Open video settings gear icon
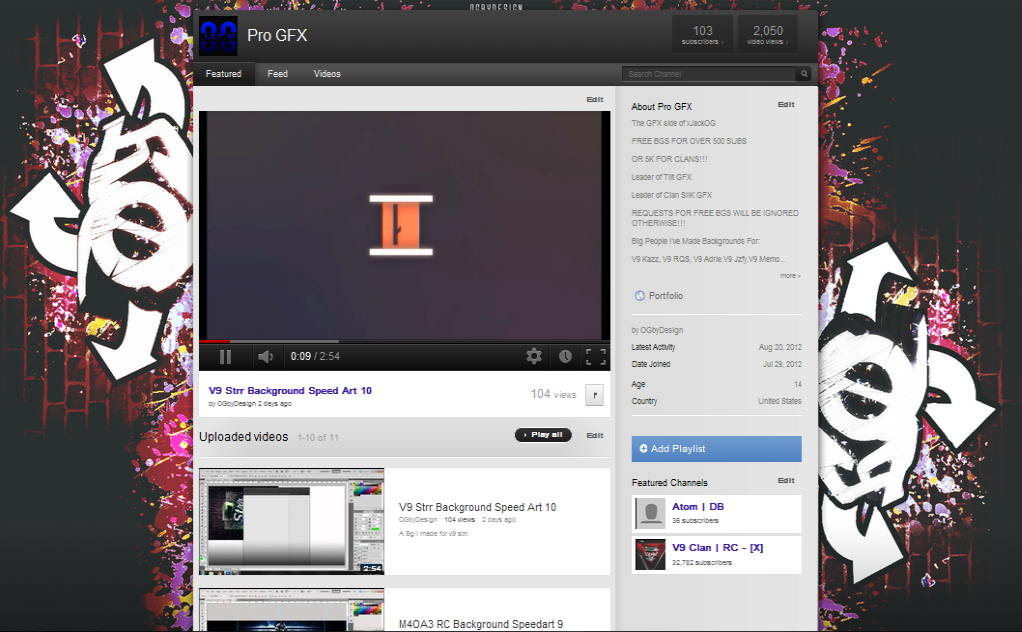Screen dimensions: 1022x632 point(534,356)
